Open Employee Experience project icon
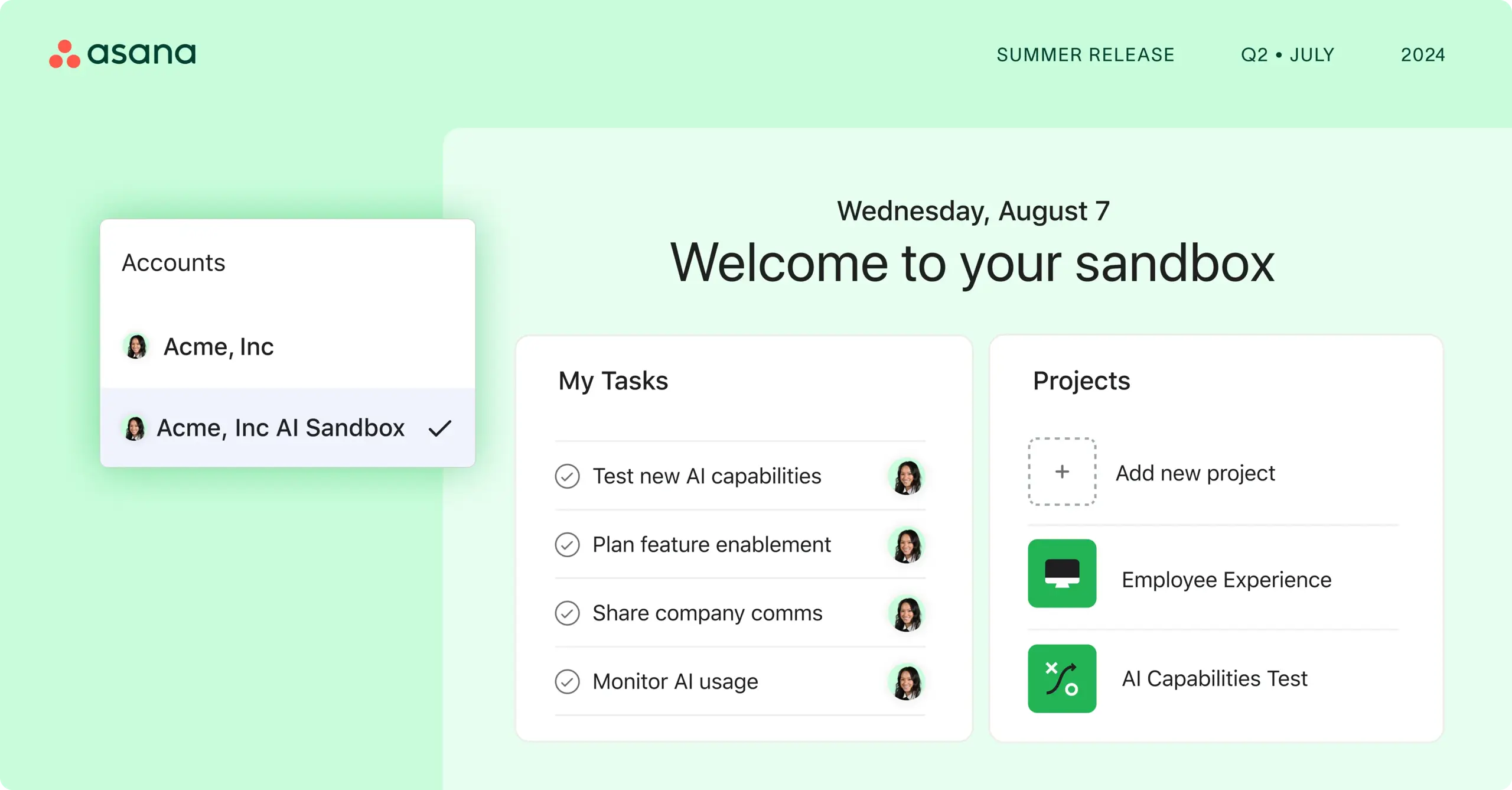The image size is (1512, 790). click(x=1062, y=573)
